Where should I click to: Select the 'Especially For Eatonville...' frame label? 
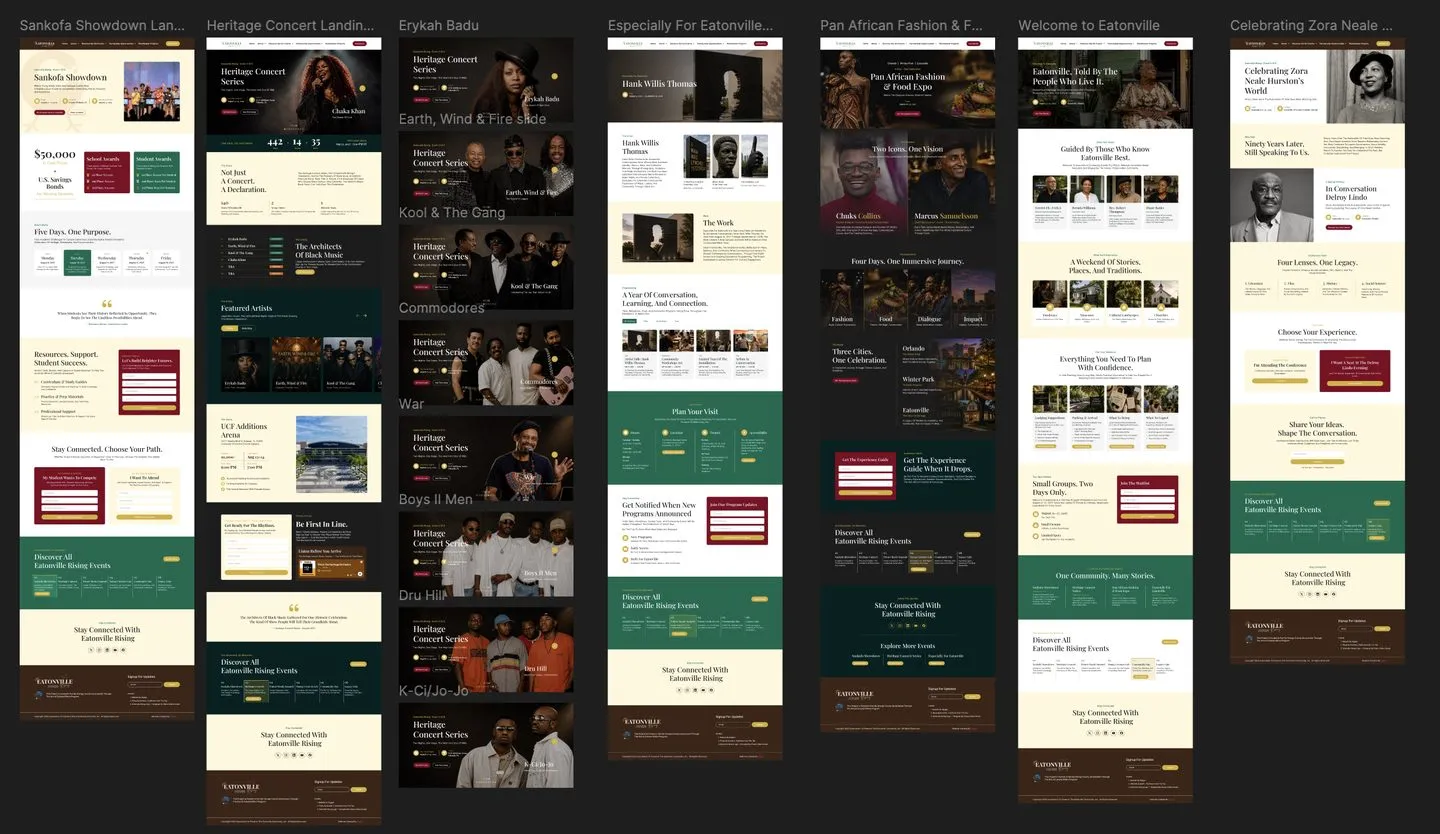click(690, 25)
